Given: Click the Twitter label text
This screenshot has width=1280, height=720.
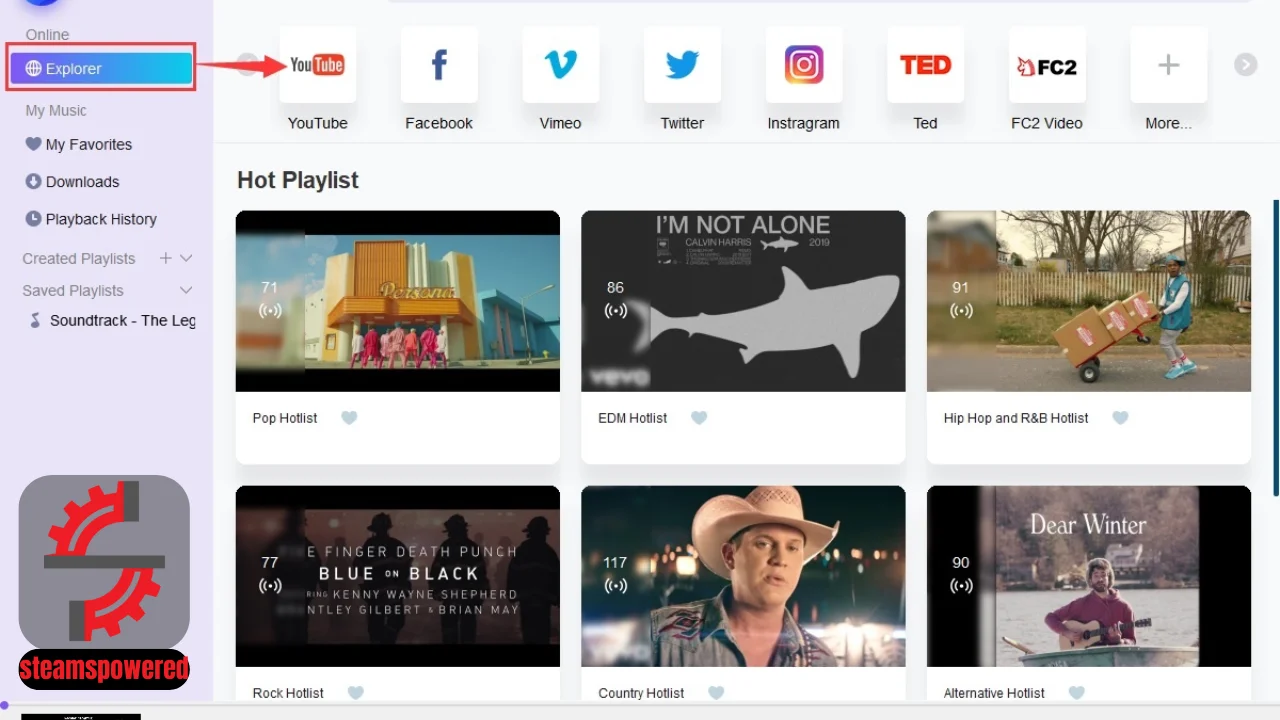Looking at the screenshot, I should [x=682, y=123].
